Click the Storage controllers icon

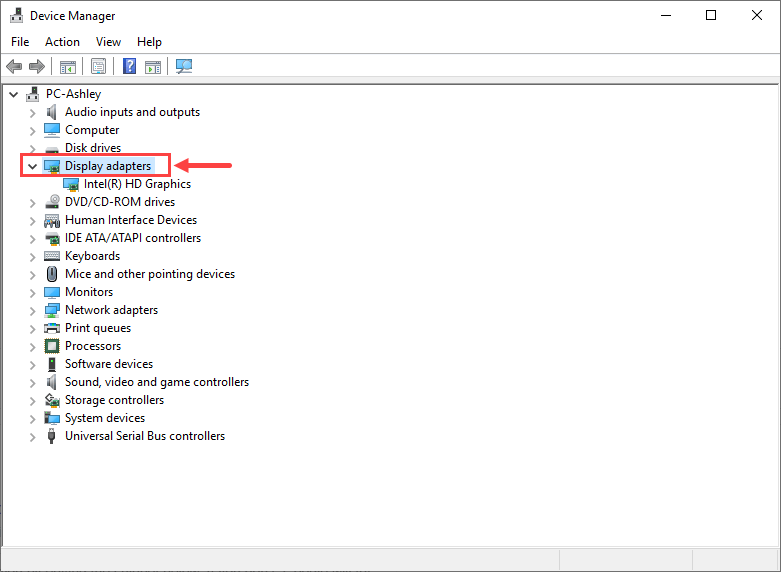pos(52,400)
